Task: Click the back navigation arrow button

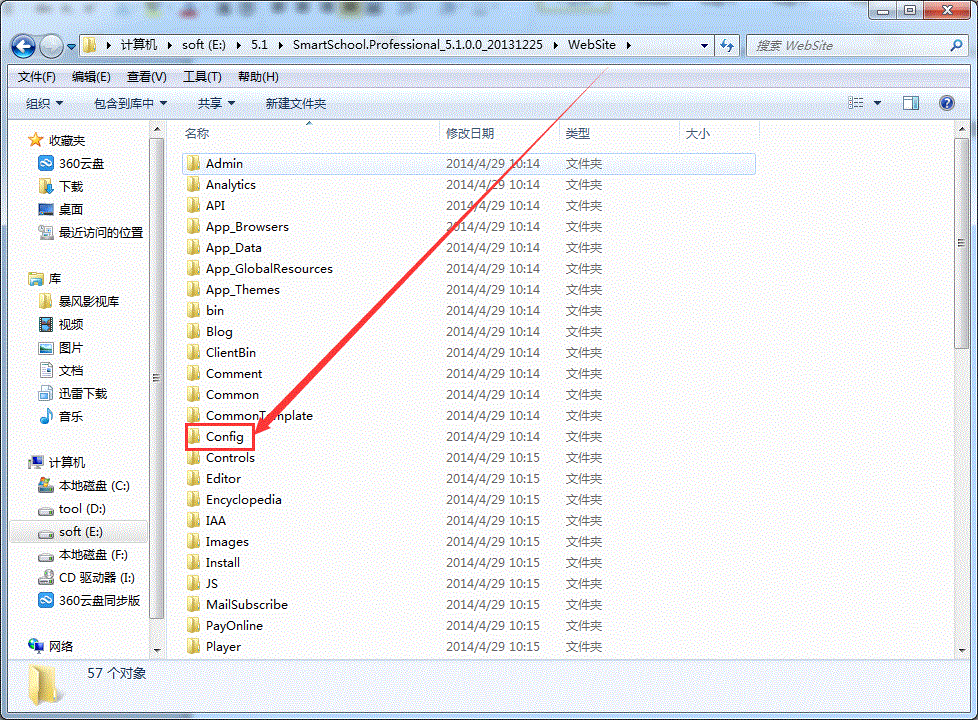Action: (x=26, y=46)
